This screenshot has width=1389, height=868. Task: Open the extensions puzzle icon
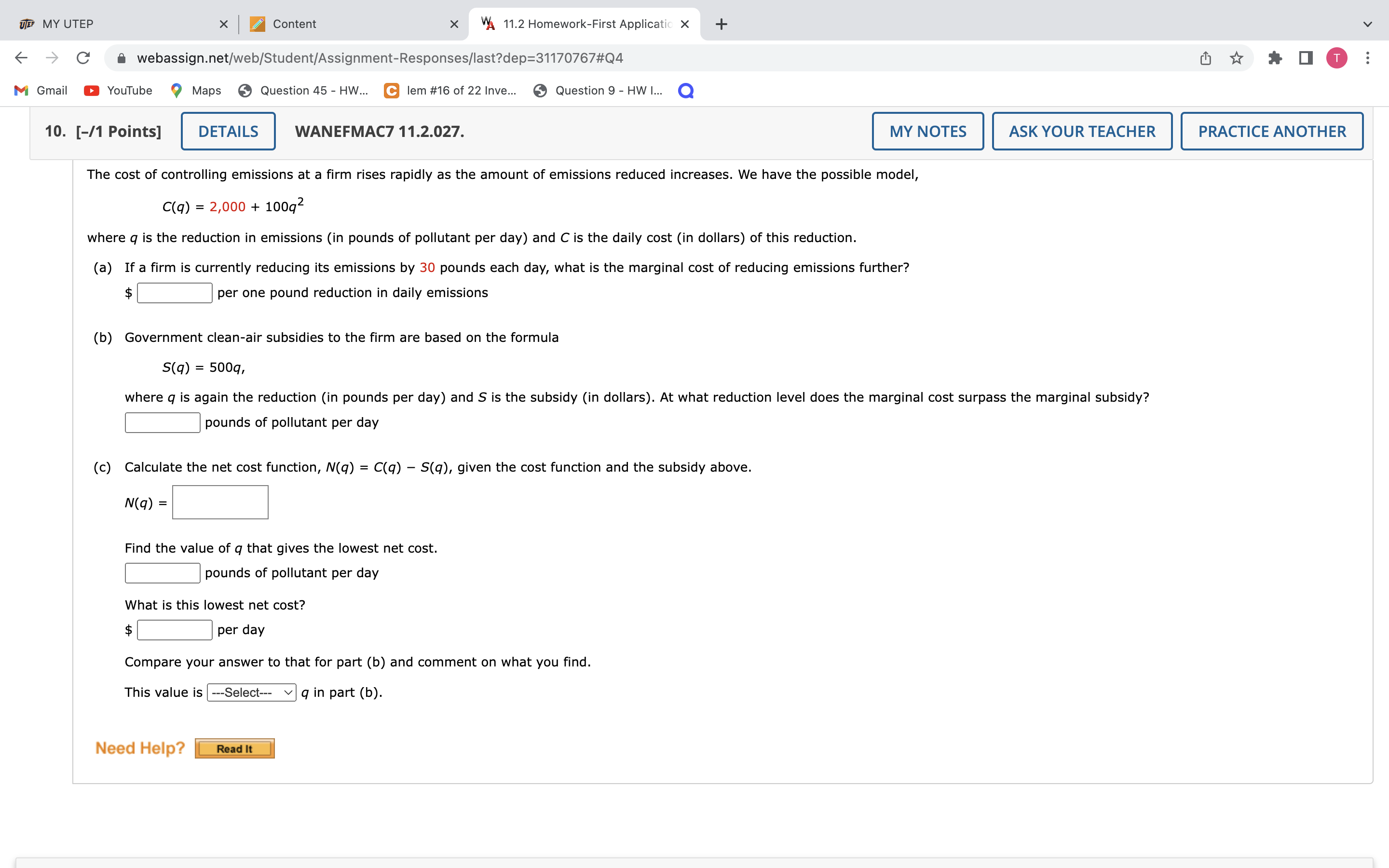1275,58
